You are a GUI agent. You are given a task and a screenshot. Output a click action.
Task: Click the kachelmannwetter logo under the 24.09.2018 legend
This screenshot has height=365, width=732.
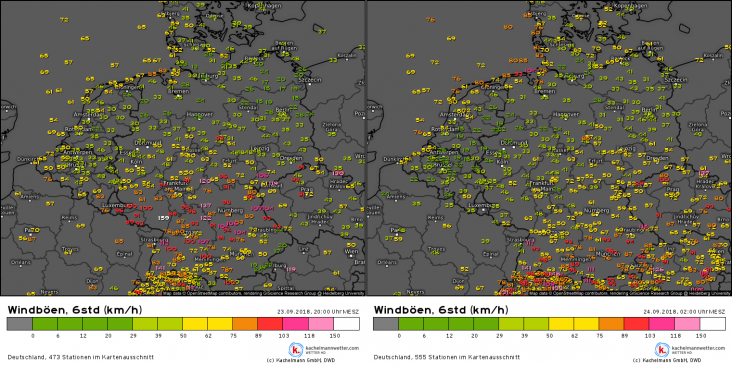[x=662, y=350]
